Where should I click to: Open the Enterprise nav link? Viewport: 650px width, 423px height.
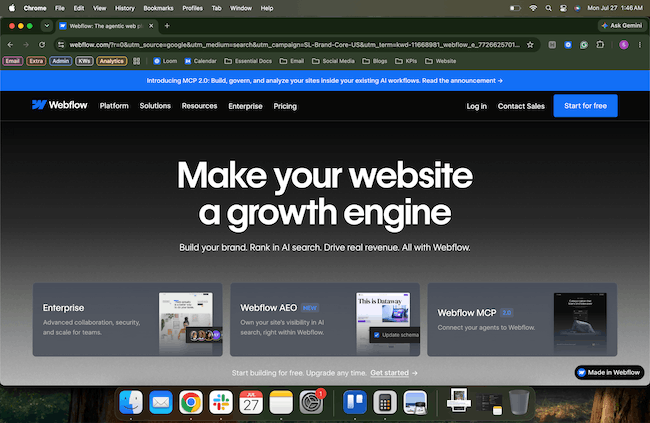tap(245, 106)
